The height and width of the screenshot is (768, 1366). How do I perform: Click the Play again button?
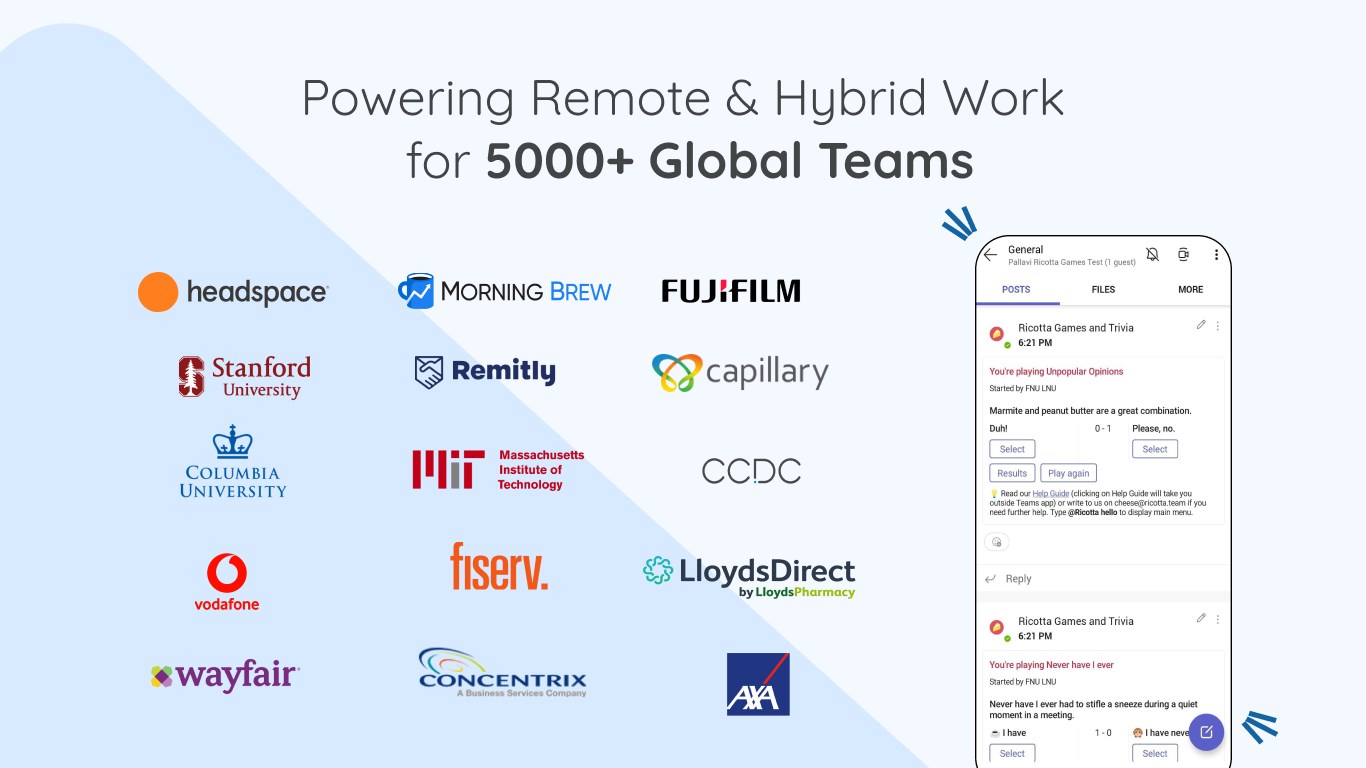(1069, 473)
